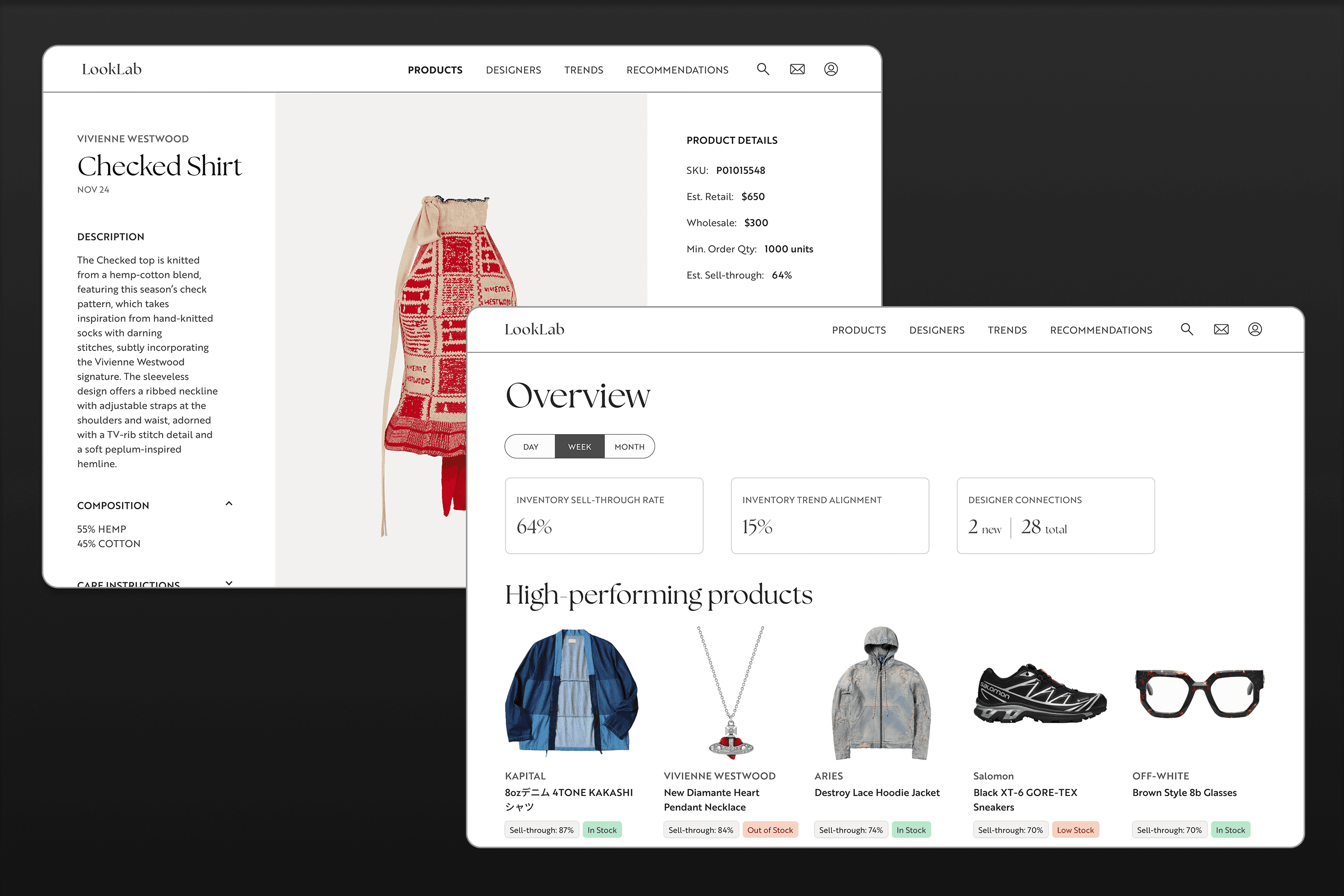
Task: Click the account icon on the Checked Shirt page
Action: (x=831, y=69)
